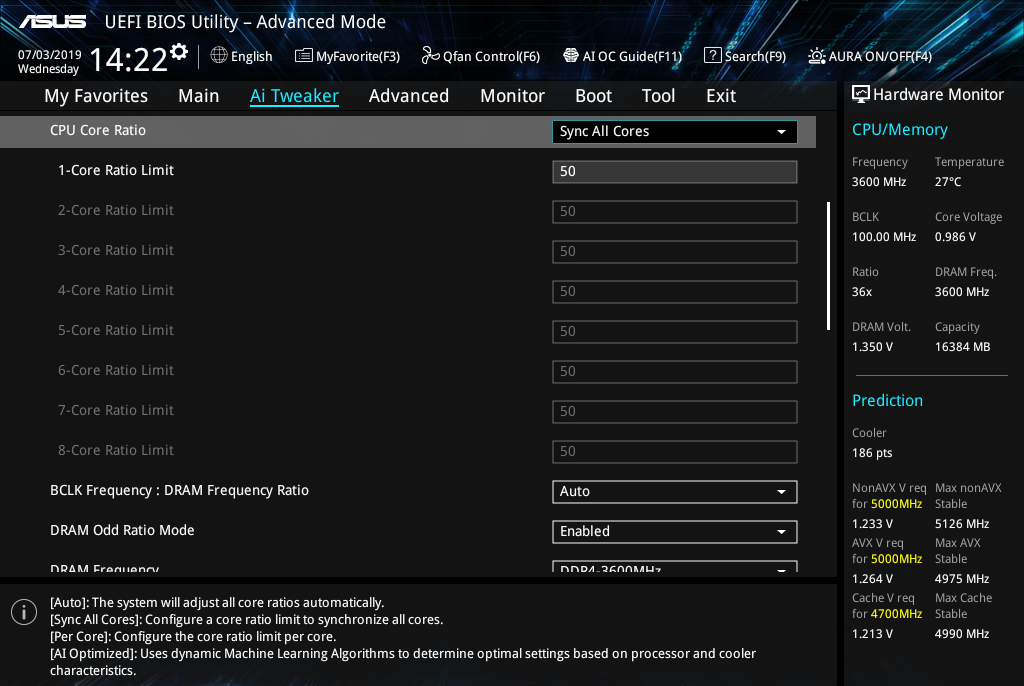Open the Monitor tab
This screenshot has width=1024, height=686.
tap(513, 96)
